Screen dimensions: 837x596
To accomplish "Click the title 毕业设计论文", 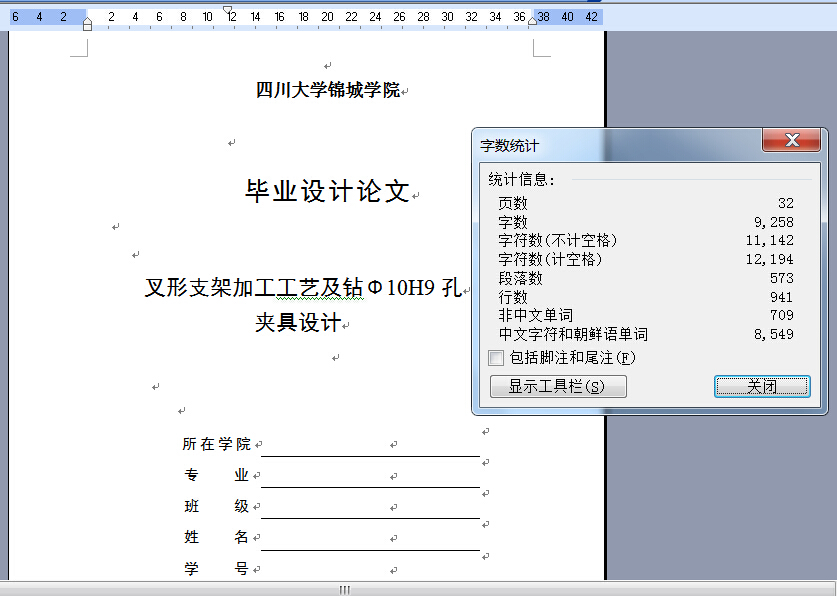I will pos(327,191).
